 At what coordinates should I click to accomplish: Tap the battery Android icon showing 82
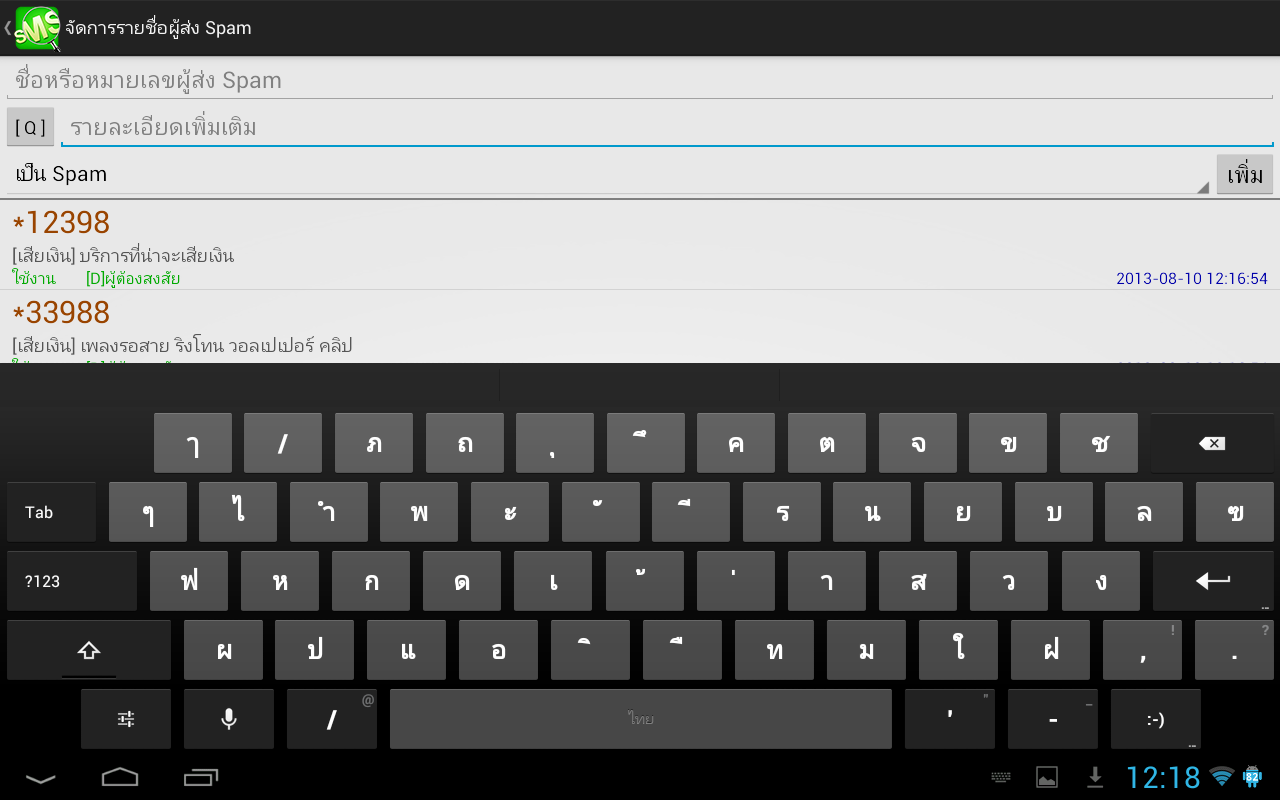coord(1252,776)
